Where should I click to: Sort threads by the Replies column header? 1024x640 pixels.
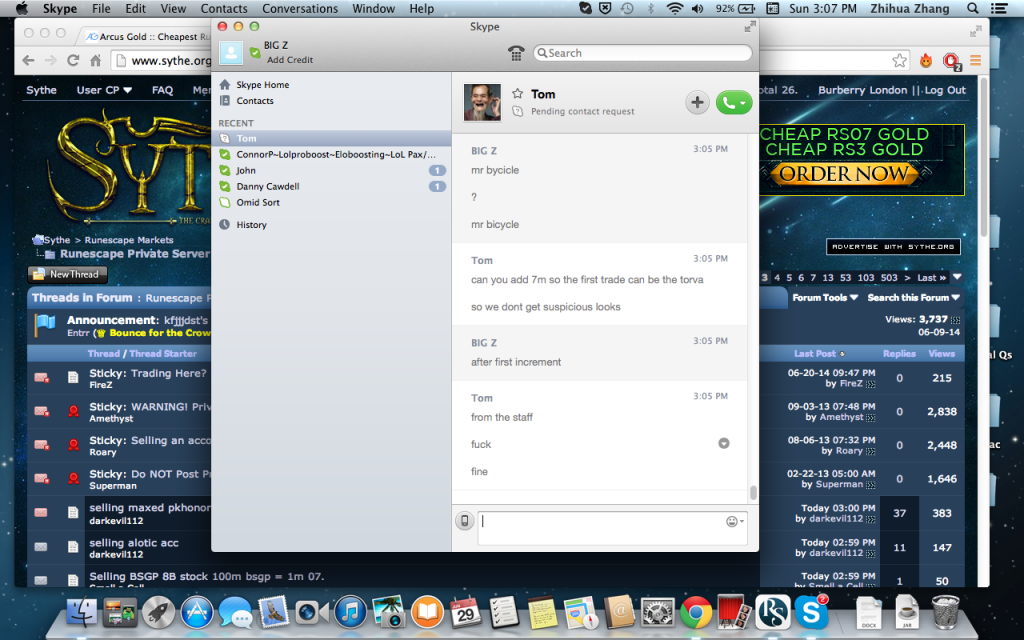click(x=899, y=353)
